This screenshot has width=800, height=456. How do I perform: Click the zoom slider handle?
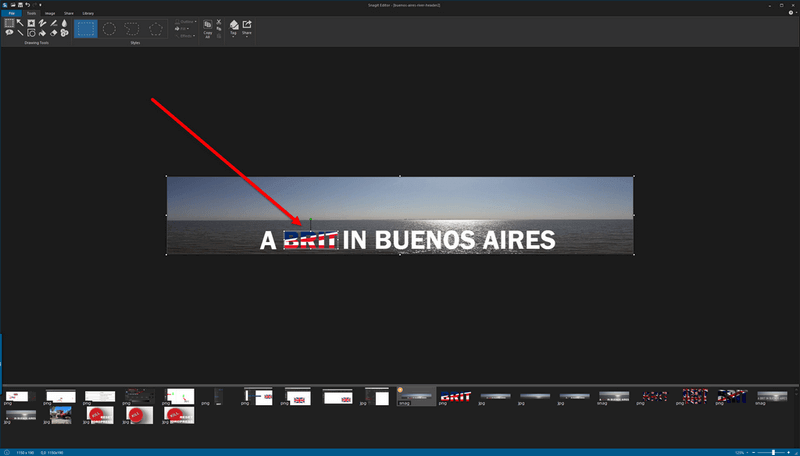773,452
